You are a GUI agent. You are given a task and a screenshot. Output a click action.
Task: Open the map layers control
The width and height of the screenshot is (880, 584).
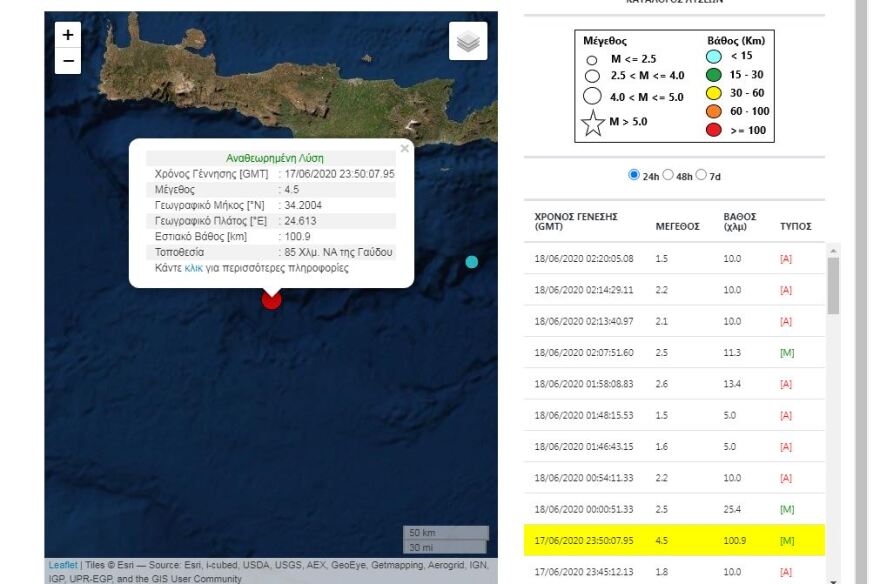tap(468, 42)
